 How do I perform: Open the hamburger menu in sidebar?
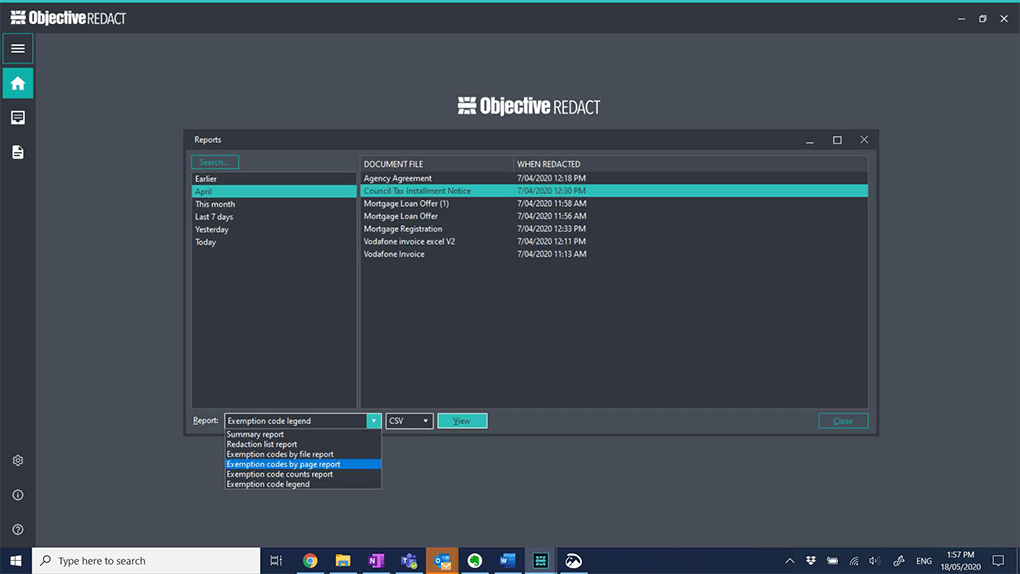(18, 49)
